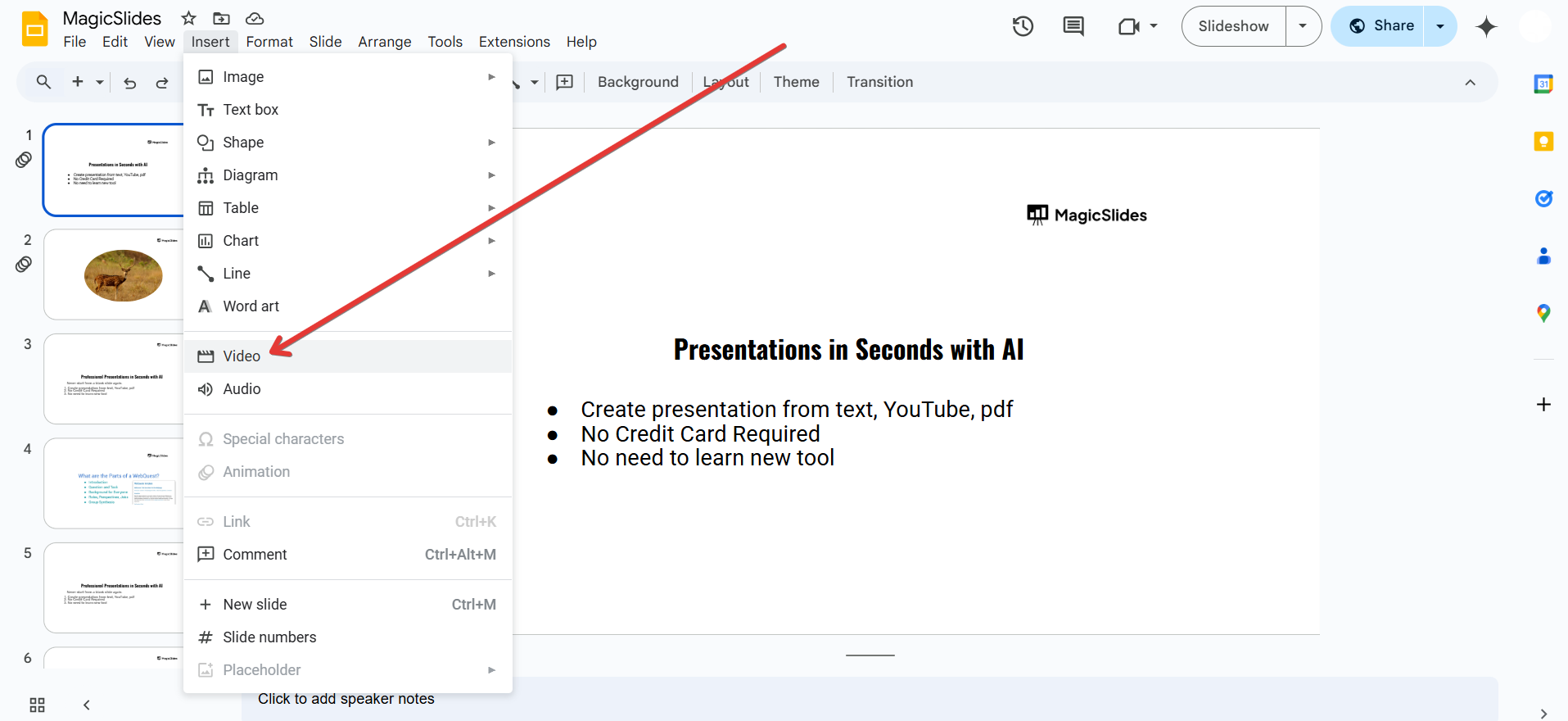Click the speaker notes field
Screen dimensions: 1568x721
[x=870, y=699]
